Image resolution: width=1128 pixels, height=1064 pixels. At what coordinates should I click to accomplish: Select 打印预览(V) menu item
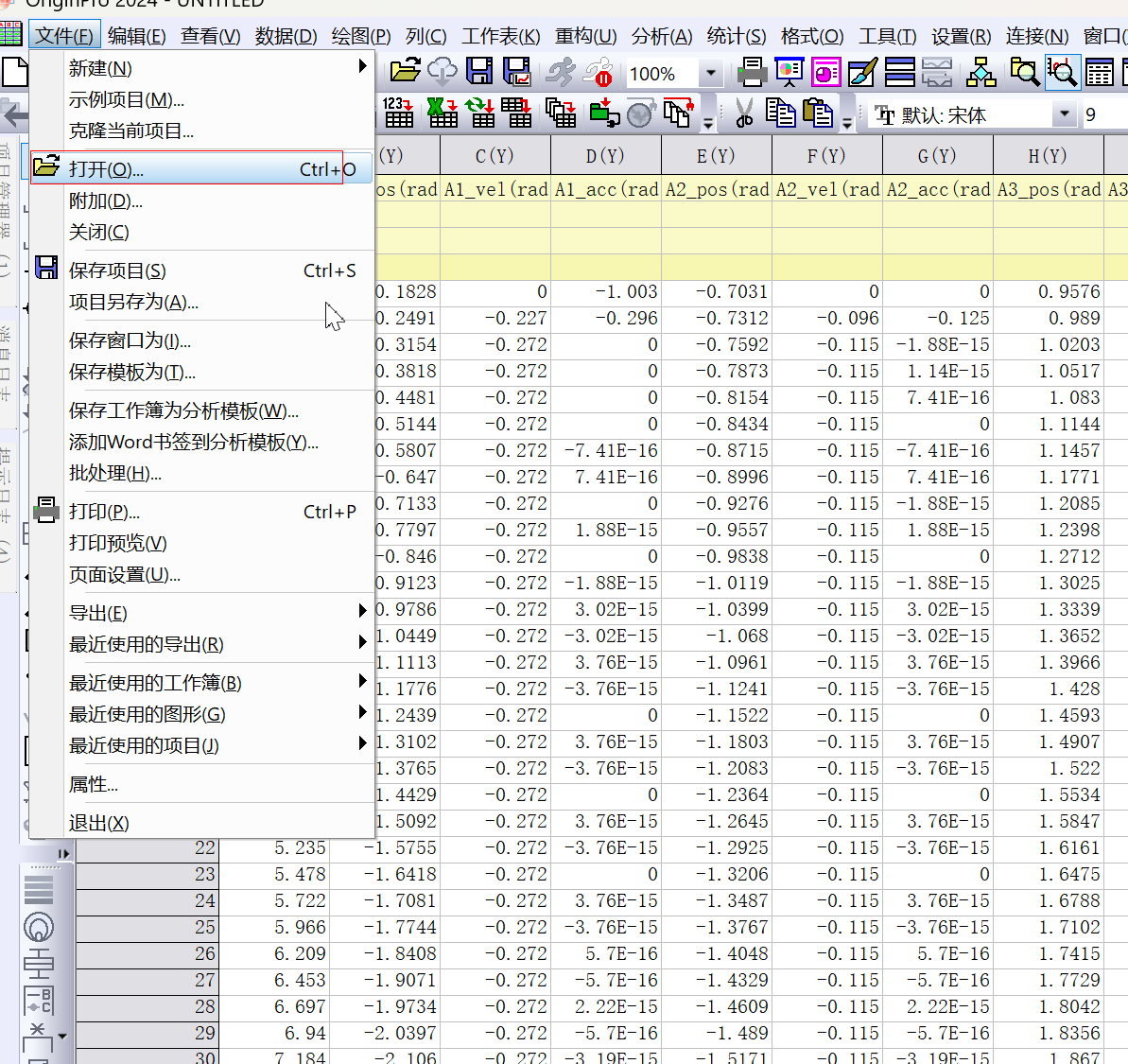[x=202, y=543]
